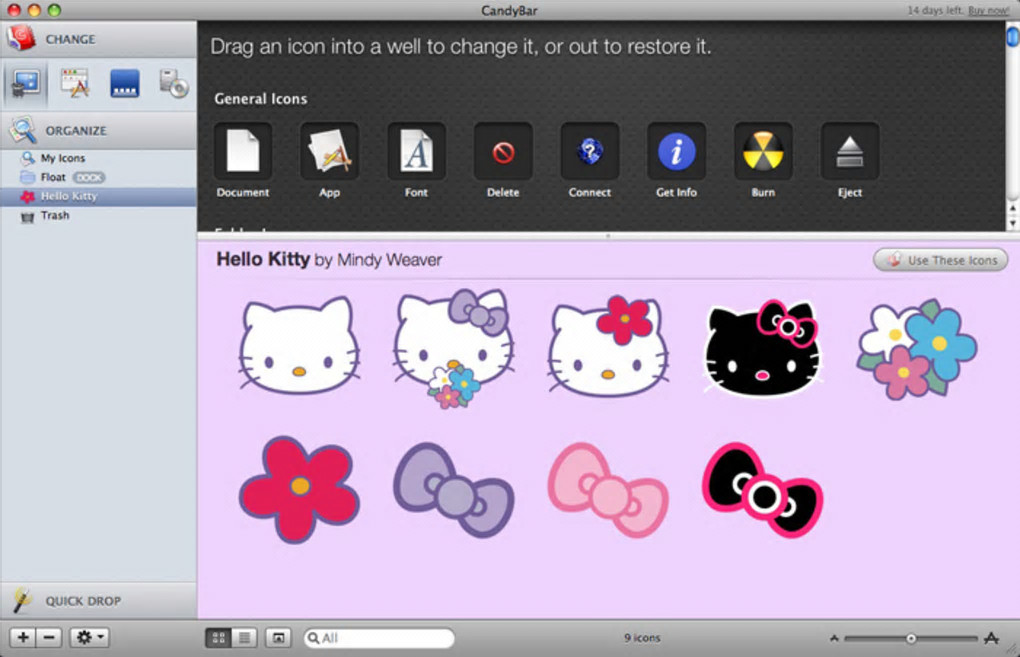1020x657 pixels.
Task: Click the large icon size indicator
Action: point(991,638)
